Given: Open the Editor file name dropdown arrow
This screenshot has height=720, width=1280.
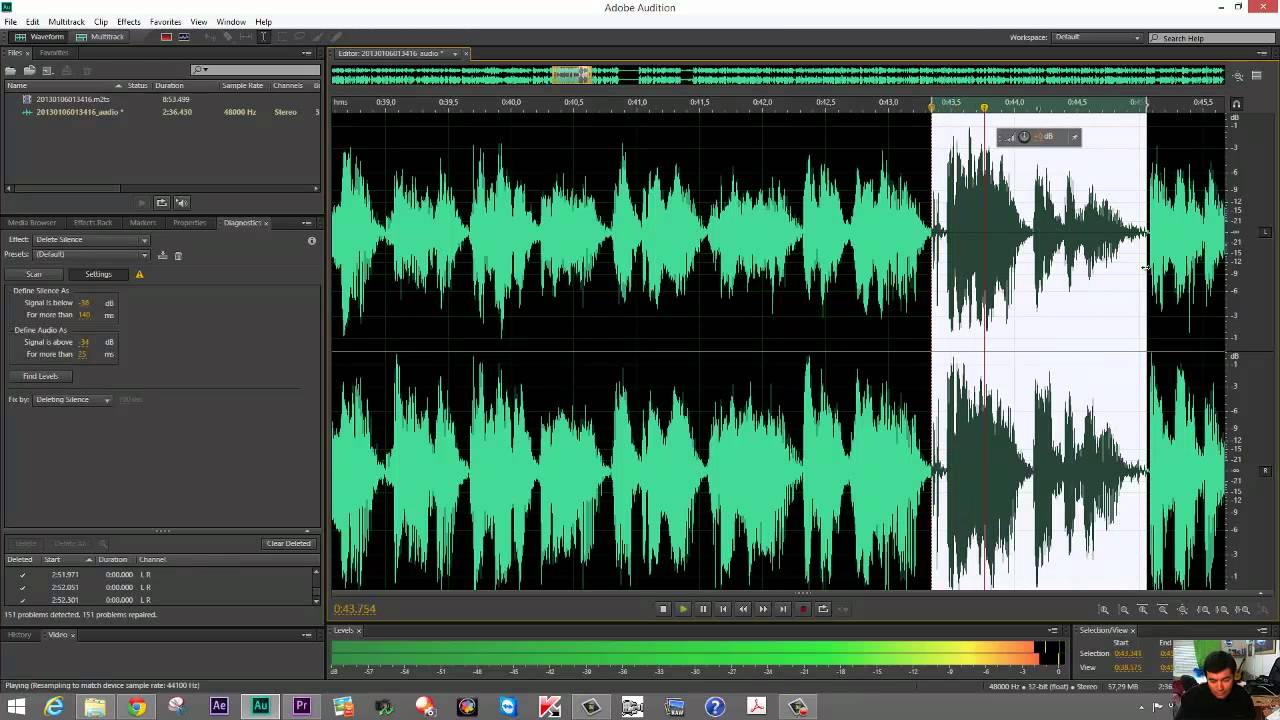Looking at the screenshot, I should pos(455,53).
